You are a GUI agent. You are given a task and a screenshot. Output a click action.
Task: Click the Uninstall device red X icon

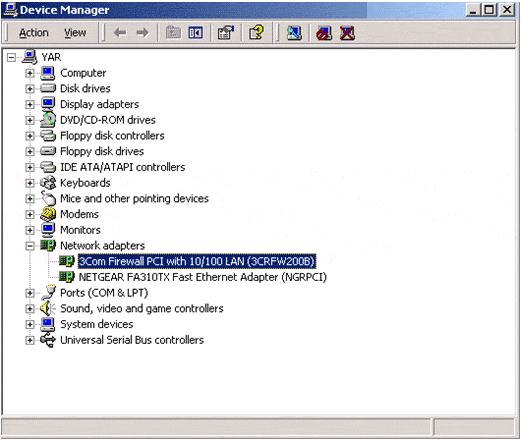[347, 33]
